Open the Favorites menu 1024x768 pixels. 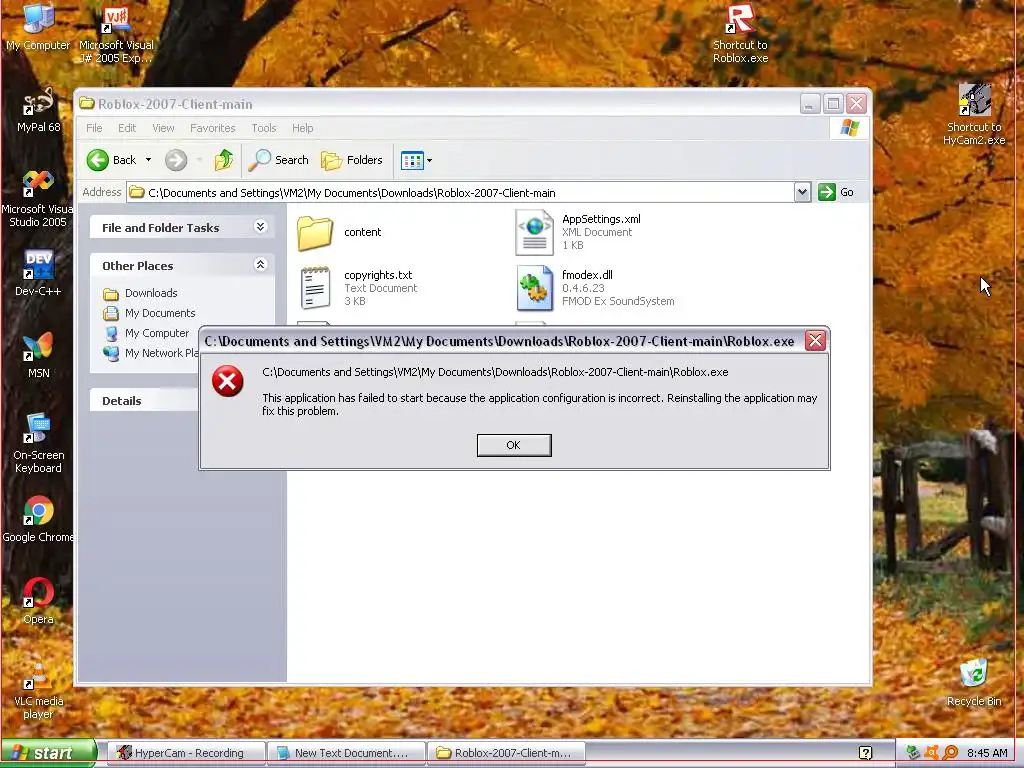(x=212, y=128)
